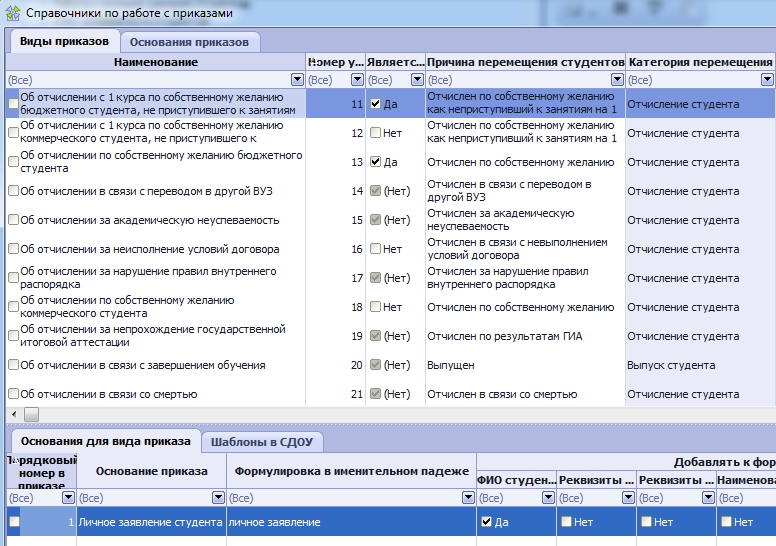Toggle the Да checkbox in row 13
This screenshot has width=776, height=546.
click(376, 161)
